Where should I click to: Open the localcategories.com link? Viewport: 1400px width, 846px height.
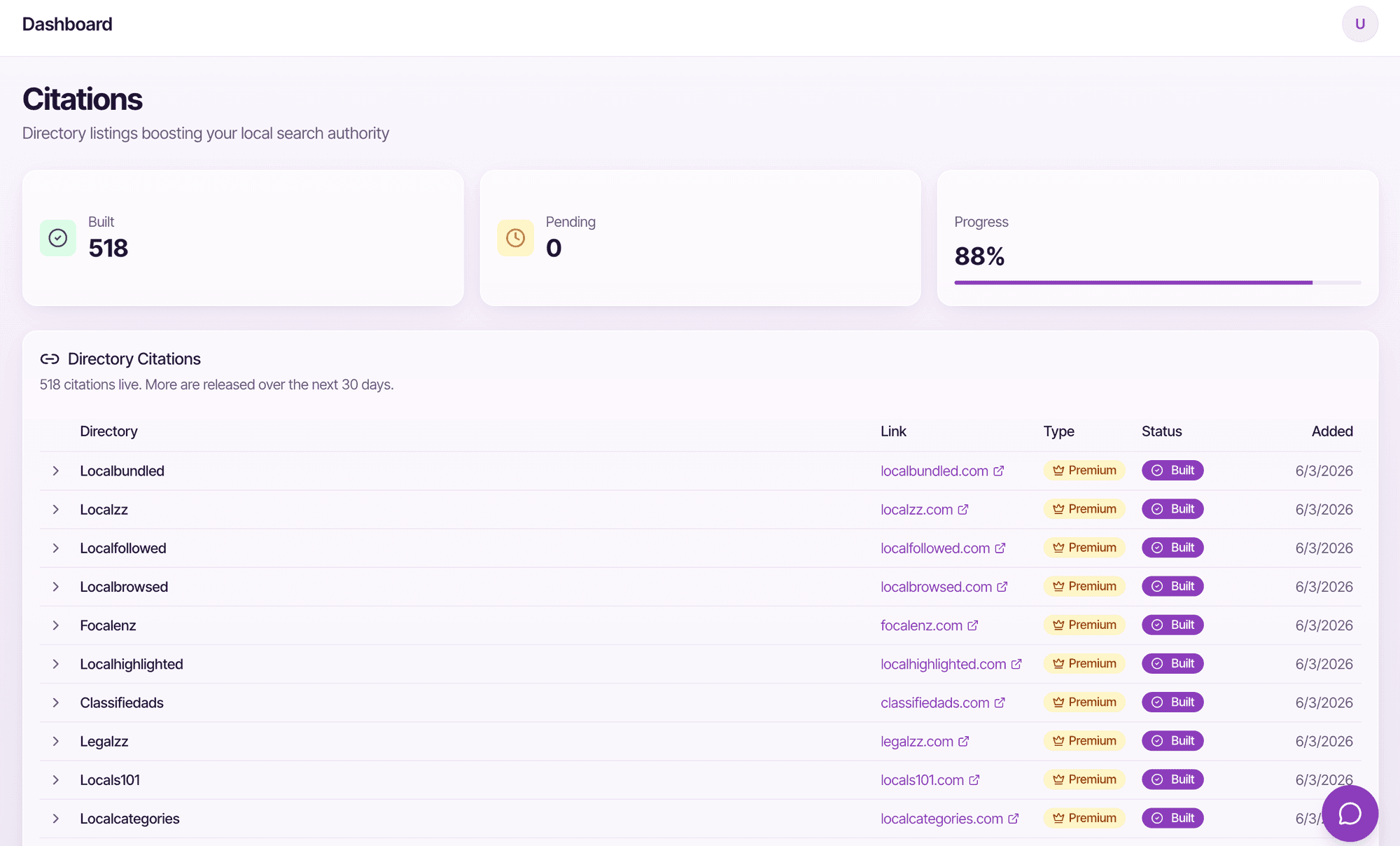tap(941, 818)
